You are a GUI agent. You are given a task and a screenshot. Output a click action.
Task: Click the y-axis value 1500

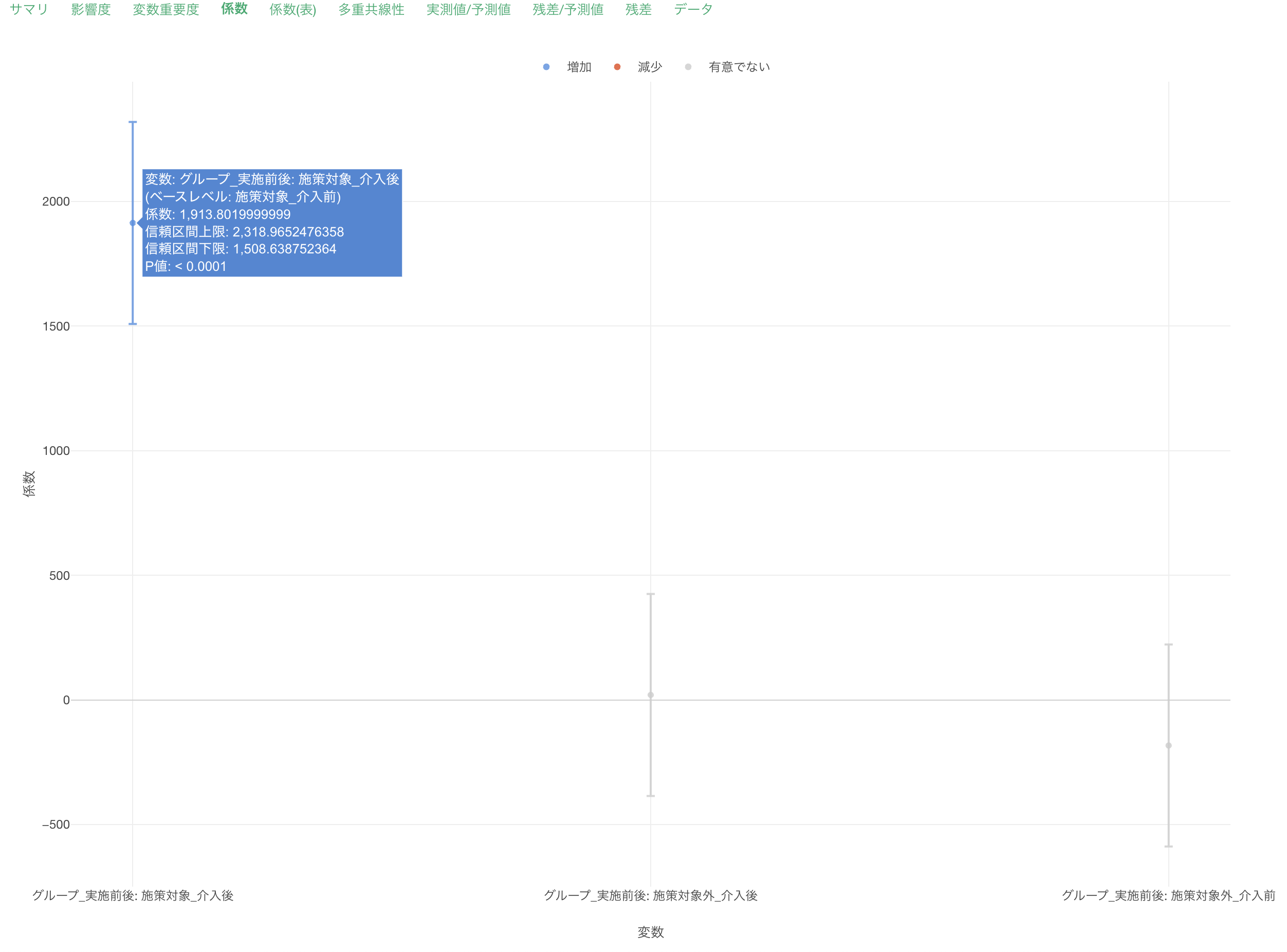[x=56, y=326]
